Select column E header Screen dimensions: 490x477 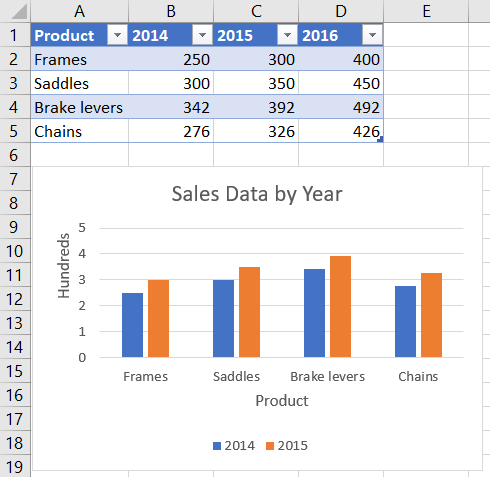[x=426, y=11]
